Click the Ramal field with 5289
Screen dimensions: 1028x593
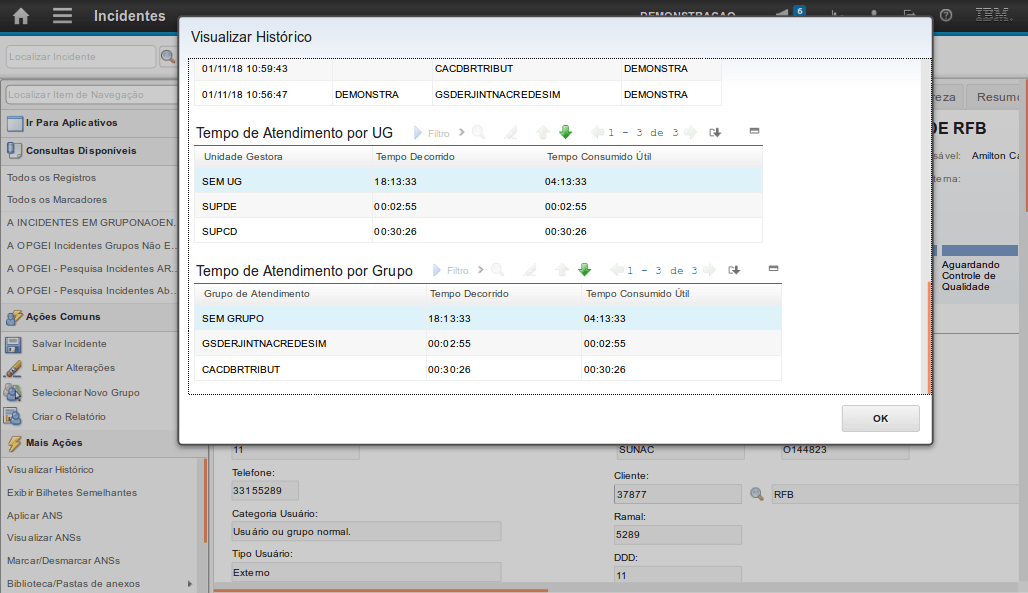click(x=677, y=535)
